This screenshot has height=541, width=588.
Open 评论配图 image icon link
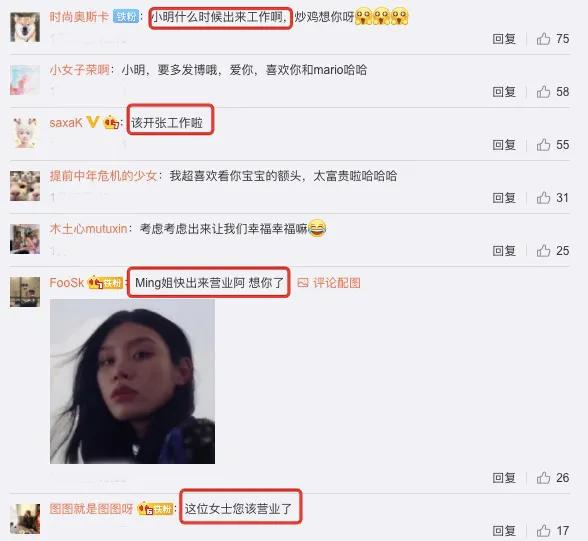[329, 283]
